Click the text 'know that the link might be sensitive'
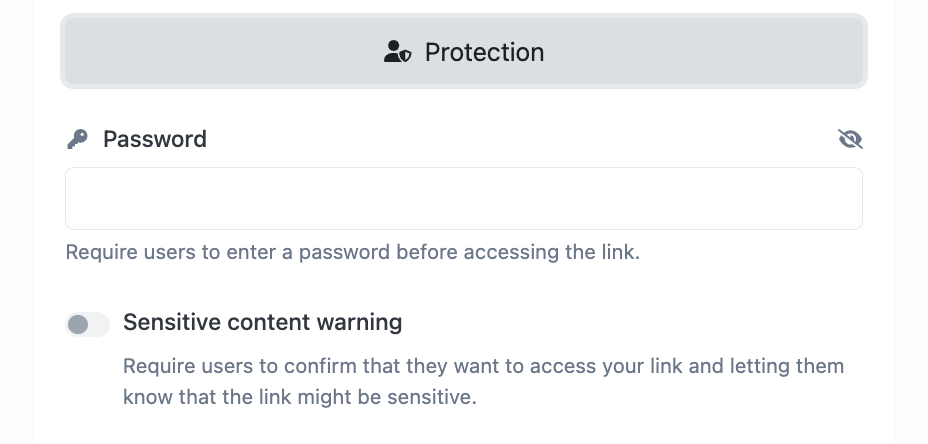This screenshot has width=928, height=444. coord(299,397)
